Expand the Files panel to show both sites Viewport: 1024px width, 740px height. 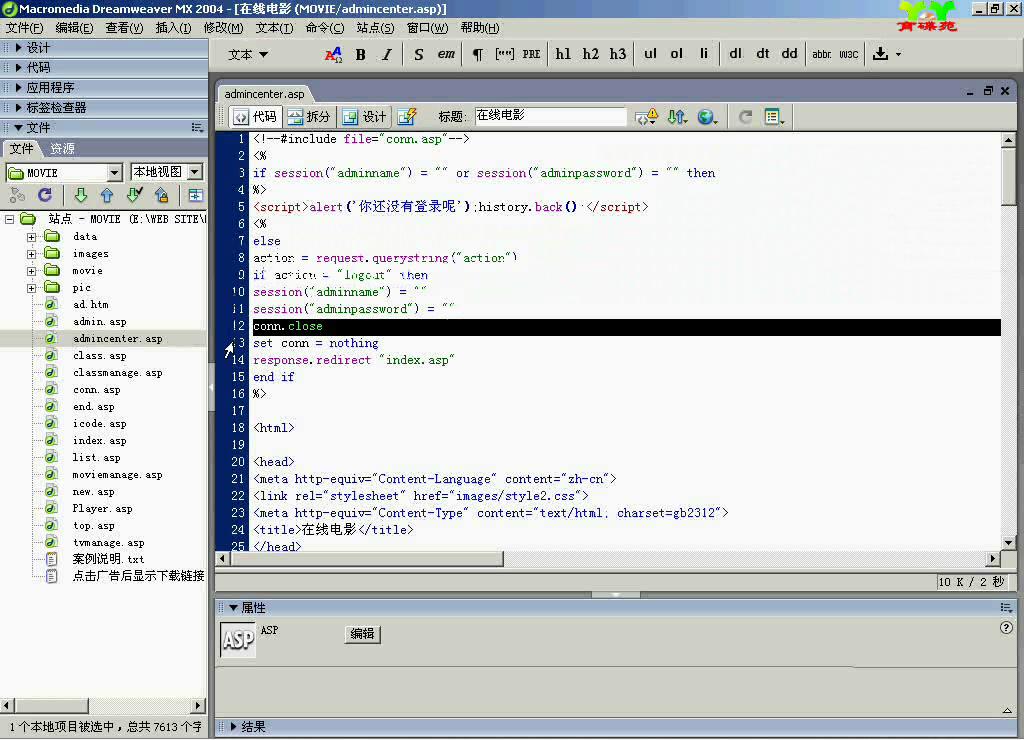(x=195, y=195)
